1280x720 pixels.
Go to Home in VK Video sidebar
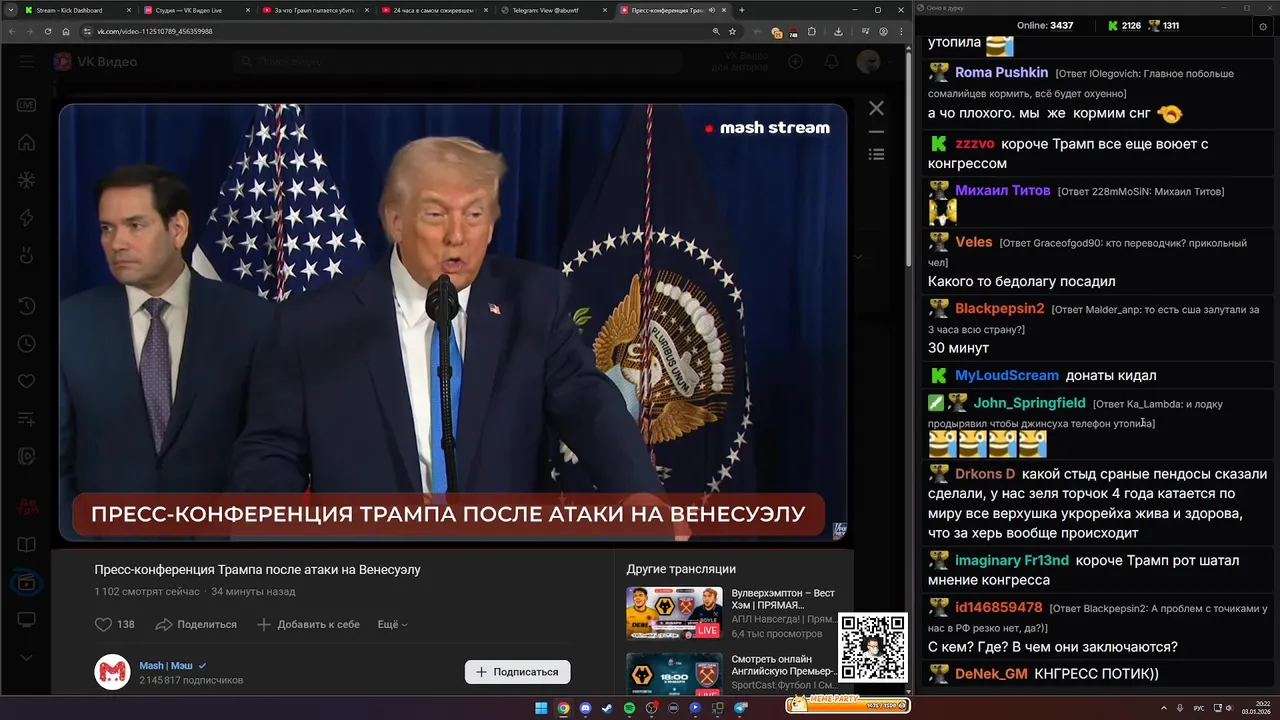tap(26, 143)
